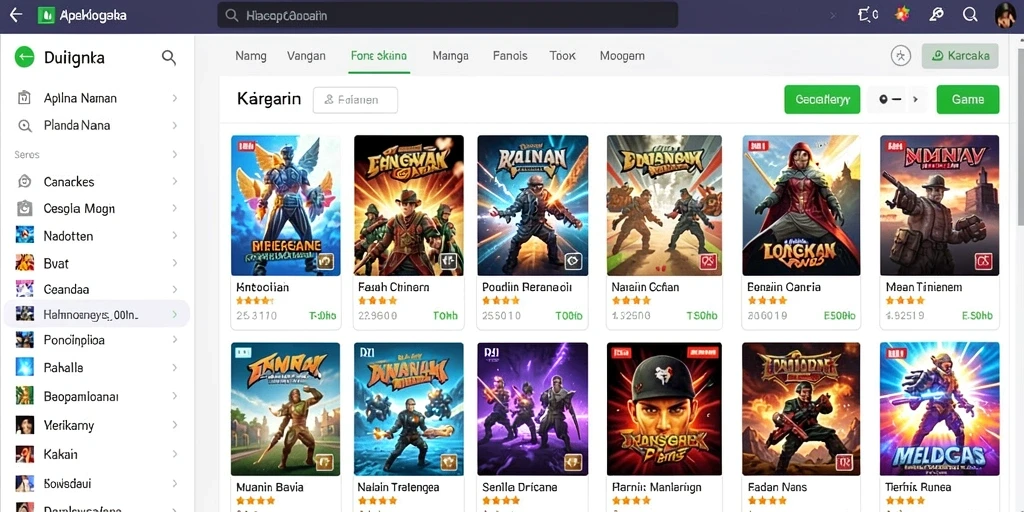Click the Apina Naman sidebar icon
The height and width of the screenshot is (512, 1024).
click(24, 98)
